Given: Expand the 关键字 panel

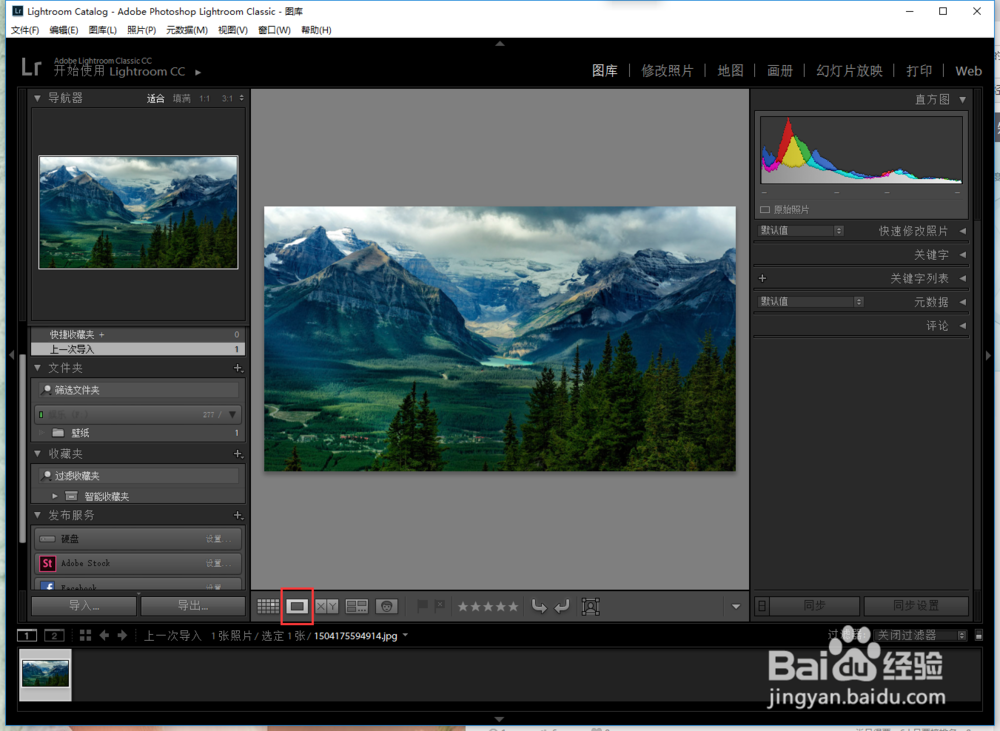Looking at the screenshot, I should tap(962, 255).
